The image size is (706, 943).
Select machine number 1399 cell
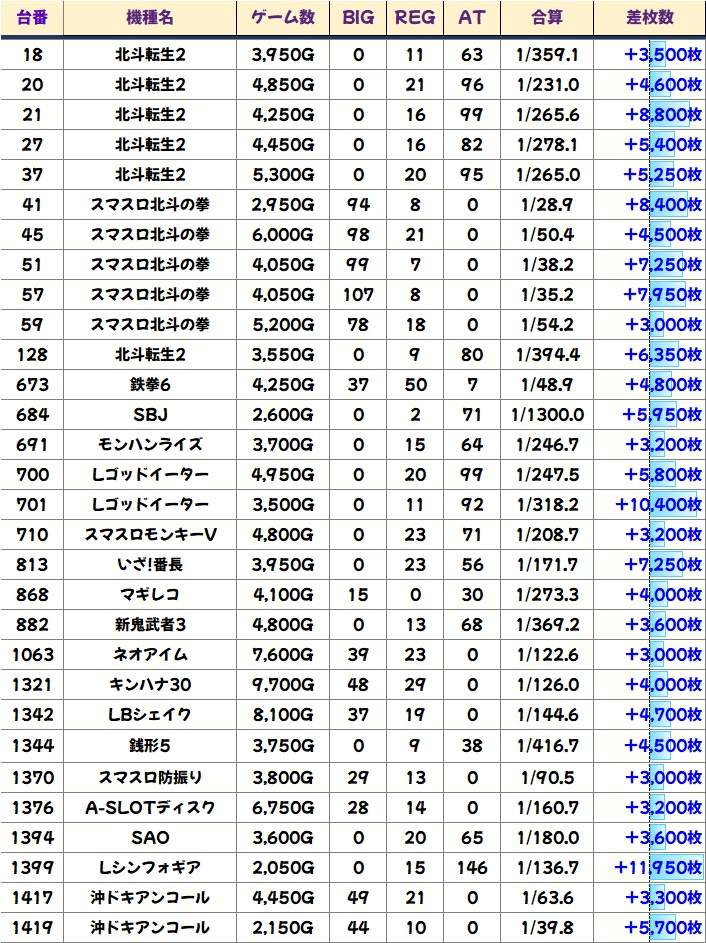coord(32,867)
